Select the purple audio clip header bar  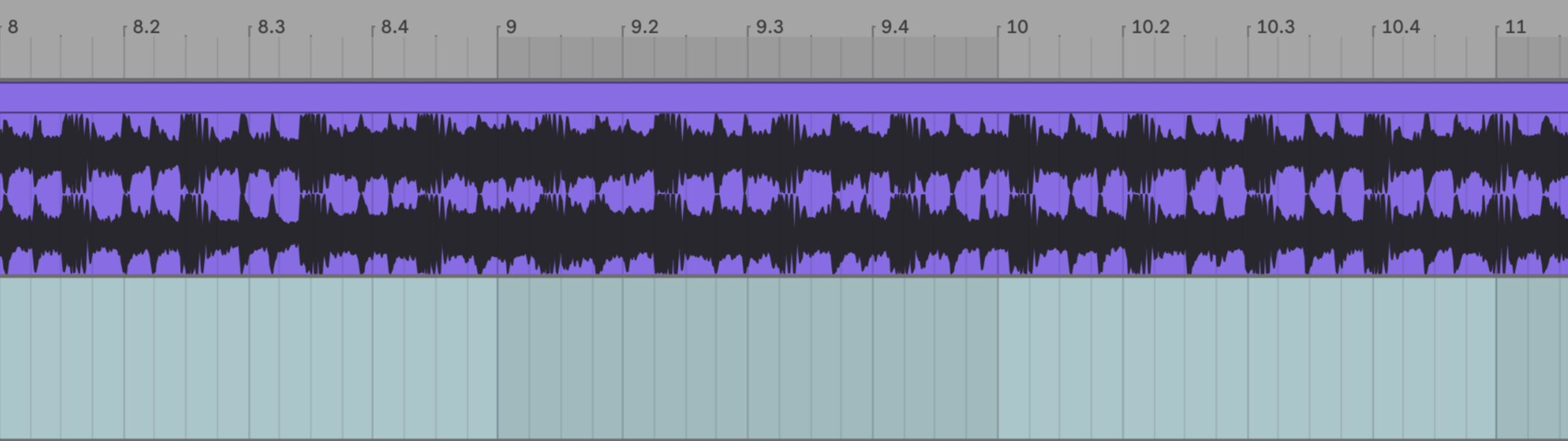(784, 97)
